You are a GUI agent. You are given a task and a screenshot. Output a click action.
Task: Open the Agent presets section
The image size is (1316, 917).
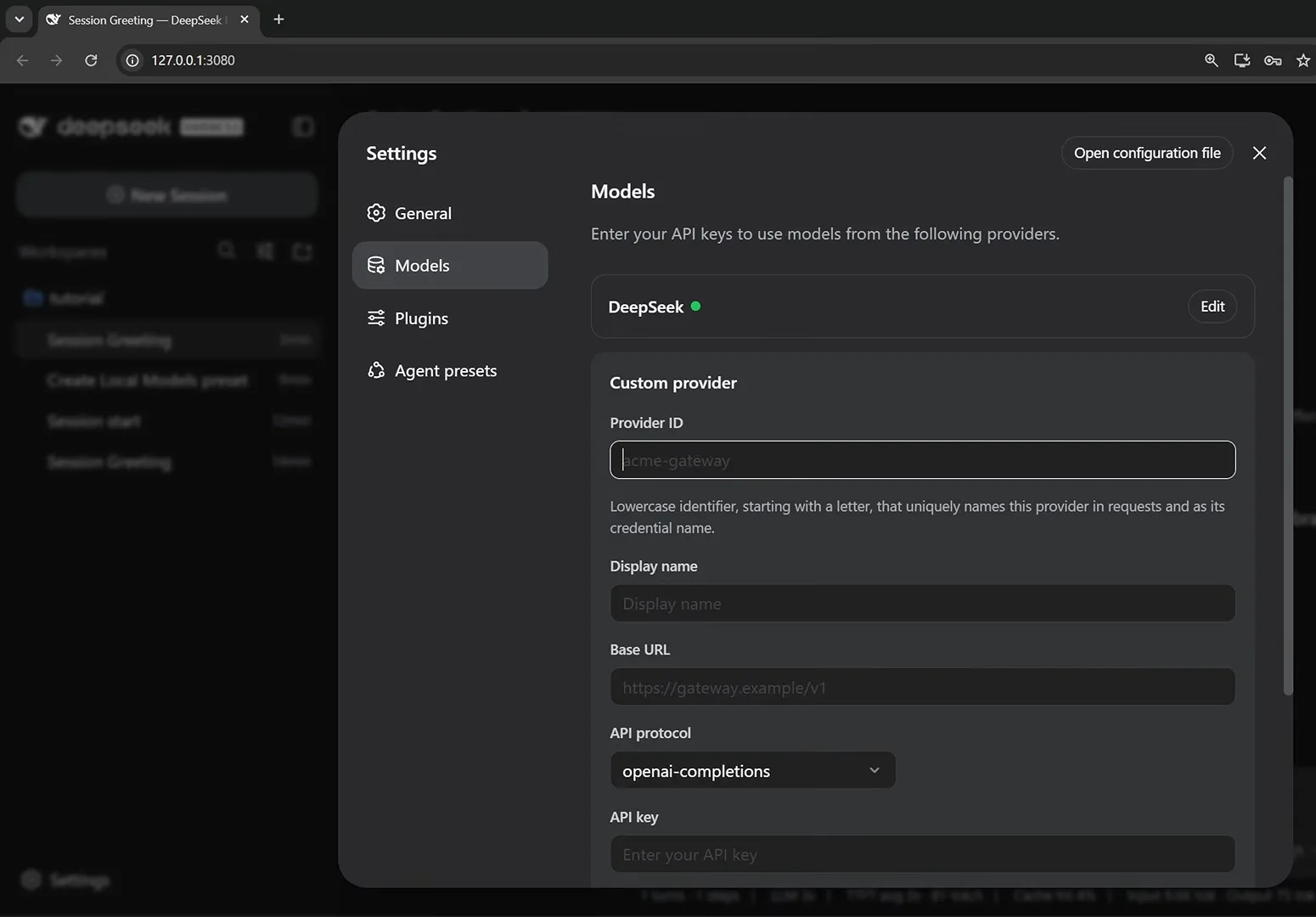coord(449,370)
